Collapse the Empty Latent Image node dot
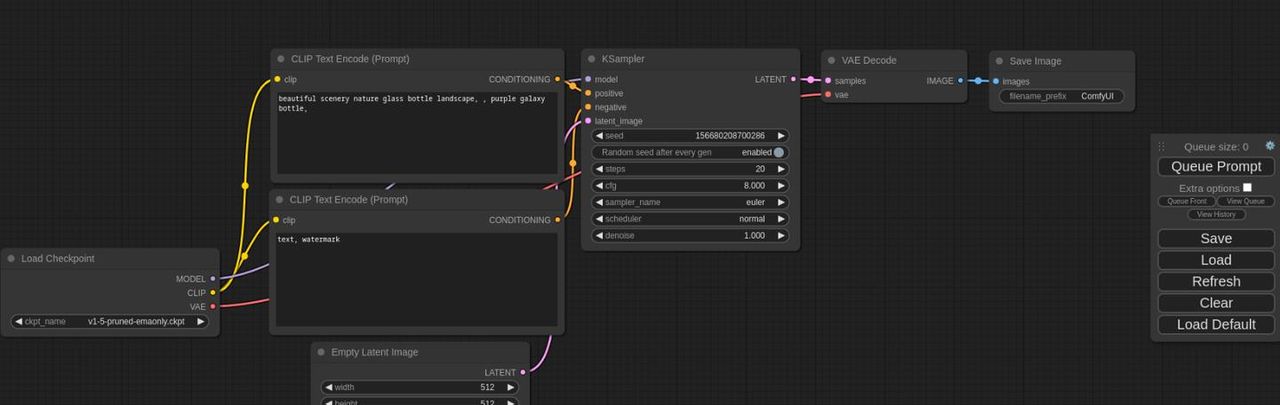 tap(321, 352)
